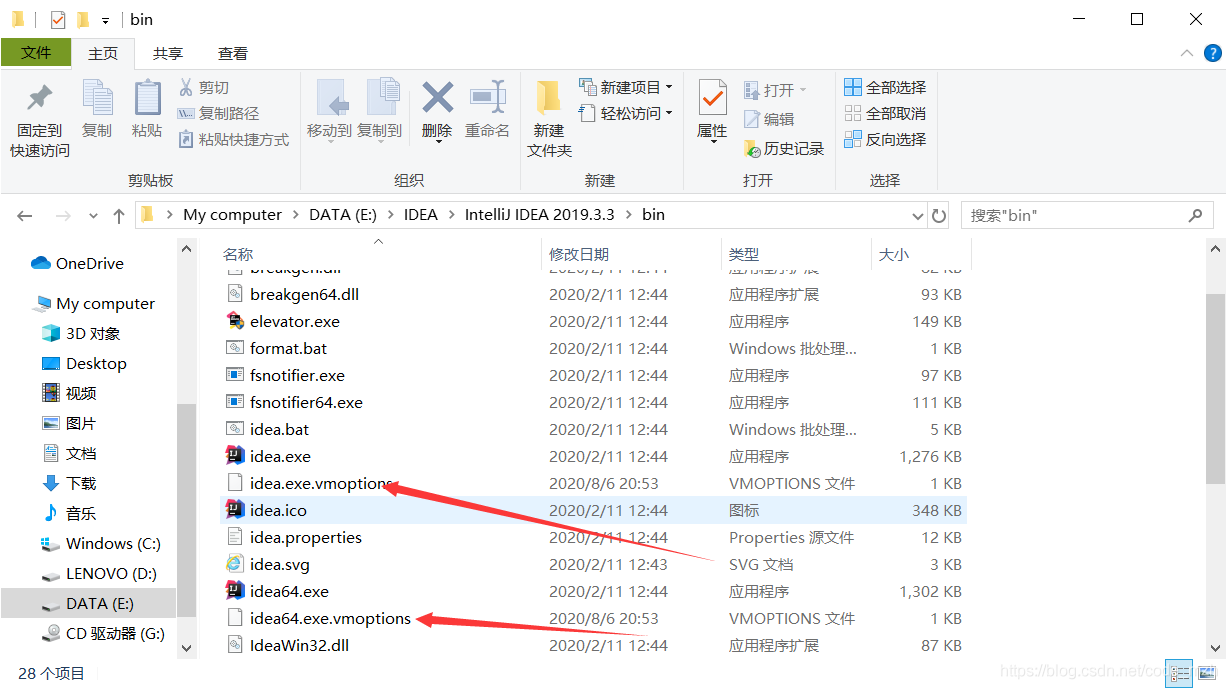Click the Cut (剪切) scissors icon
The height and width of the screenshot is (689, 1227).
[186, 87]
